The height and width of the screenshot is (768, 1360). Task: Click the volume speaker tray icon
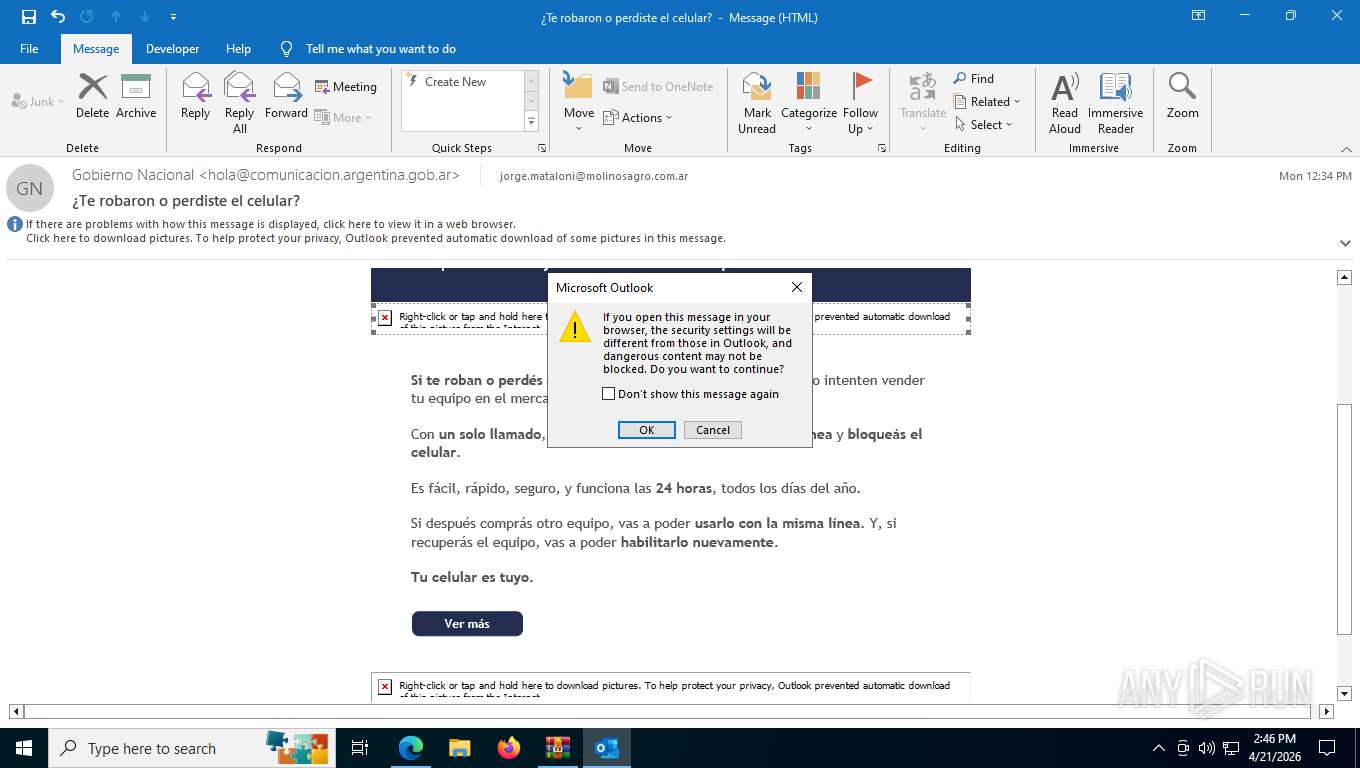[1206, 748]
